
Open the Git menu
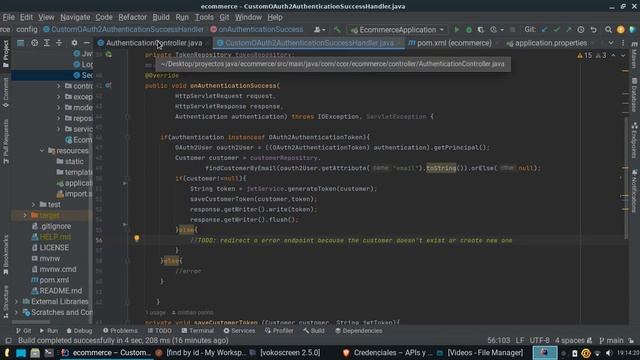[x=224, y=18]
